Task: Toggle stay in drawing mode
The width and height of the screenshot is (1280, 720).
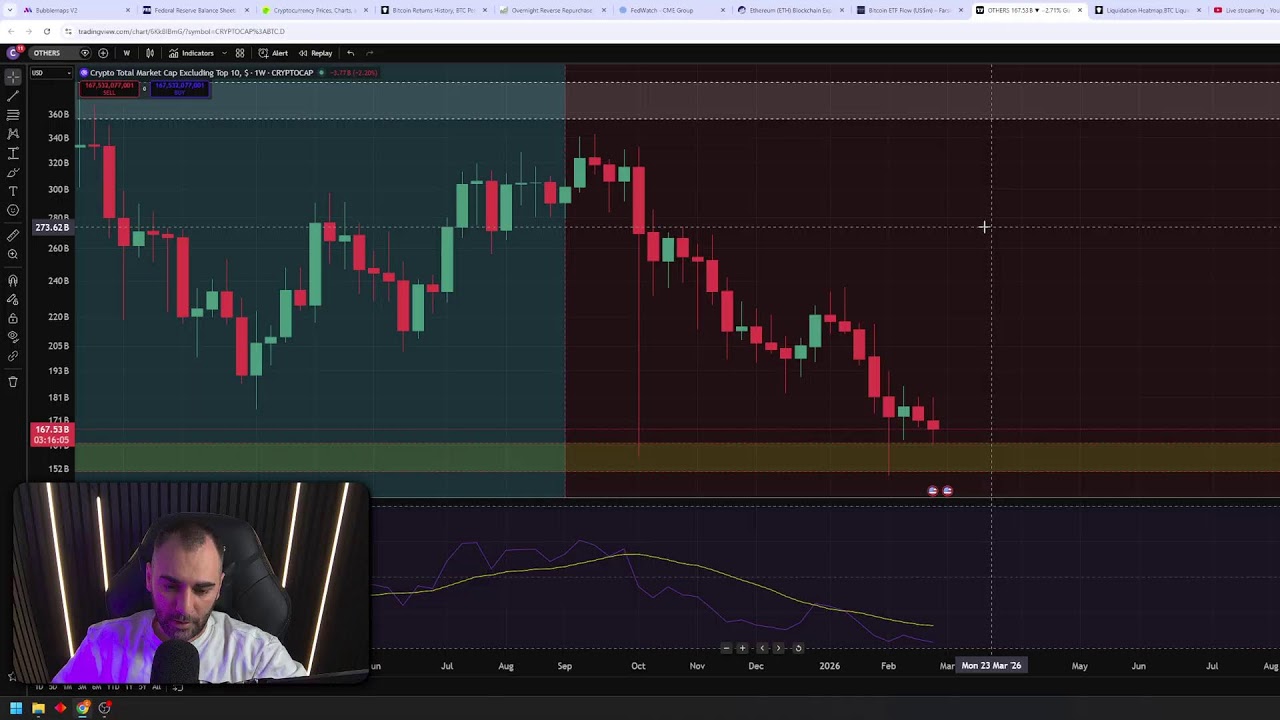Action: tap(13, 300)
